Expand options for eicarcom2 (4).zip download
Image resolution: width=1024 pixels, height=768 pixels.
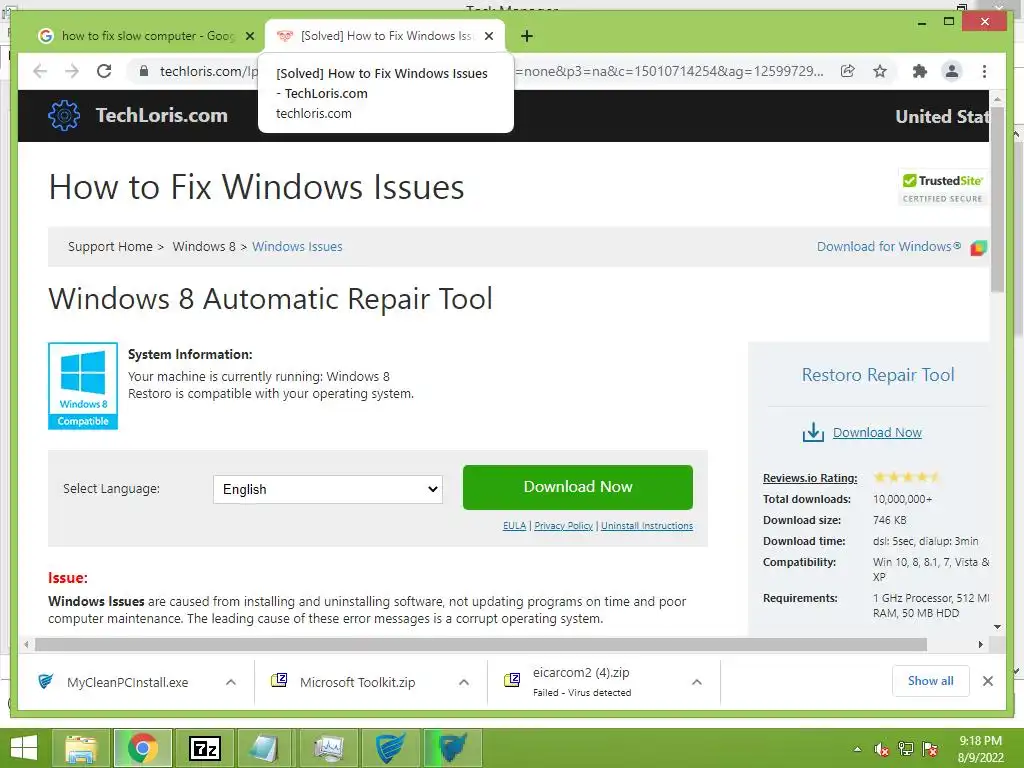tap(697, 682)
